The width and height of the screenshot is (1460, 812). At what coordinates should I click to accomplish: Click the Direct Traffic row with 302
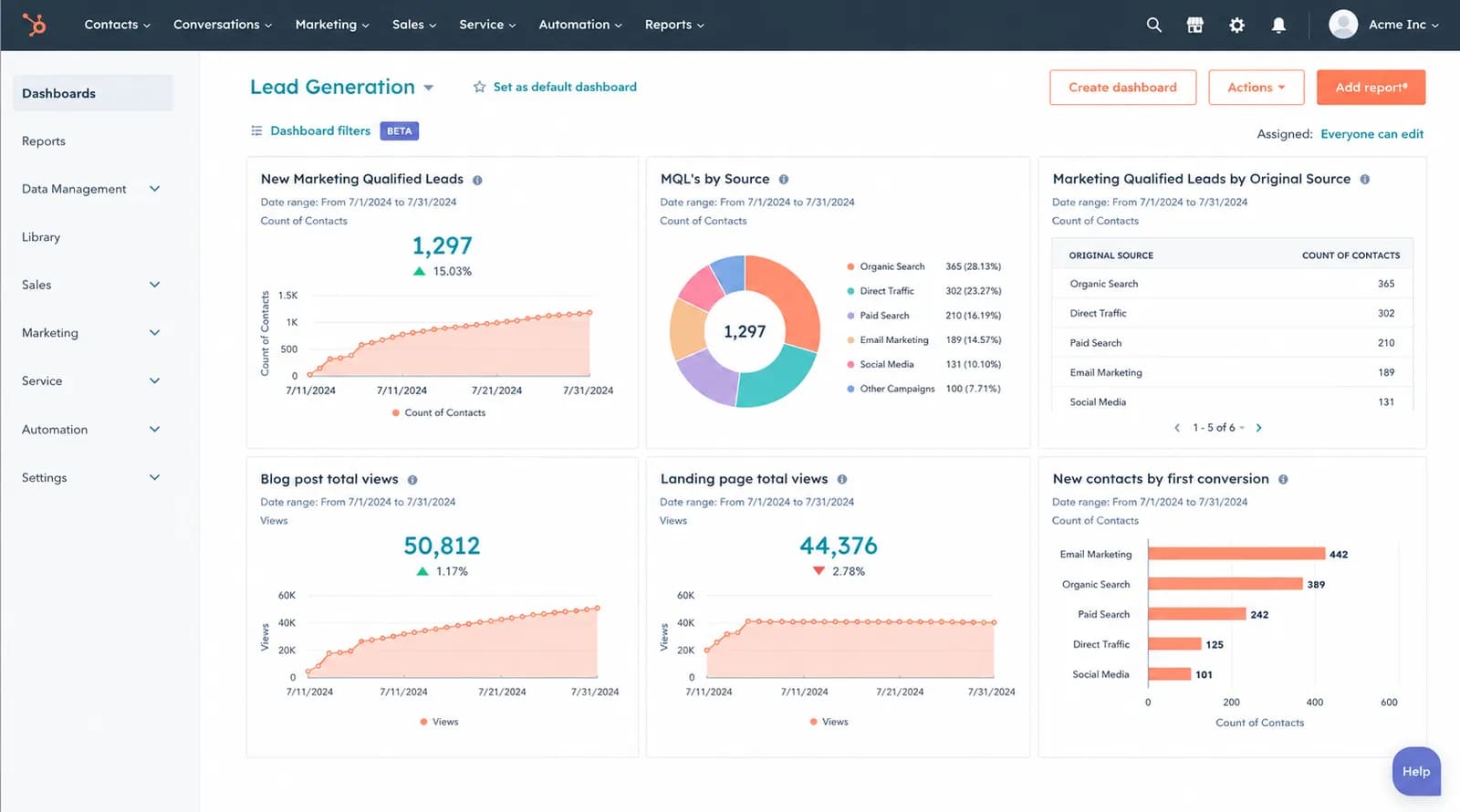click(x=1232, y=313)
